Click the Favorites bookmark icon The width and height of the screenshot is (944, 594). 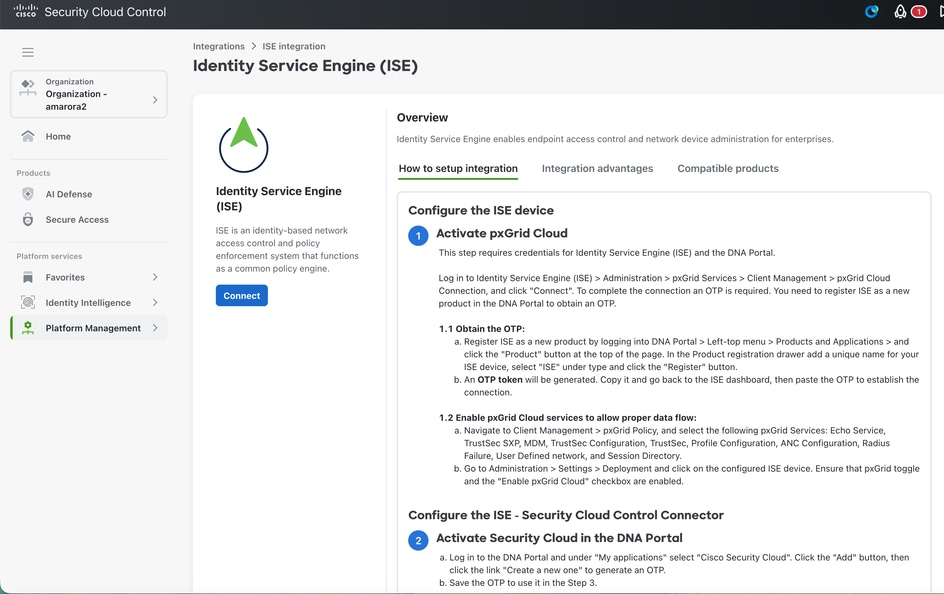point(28,277)
